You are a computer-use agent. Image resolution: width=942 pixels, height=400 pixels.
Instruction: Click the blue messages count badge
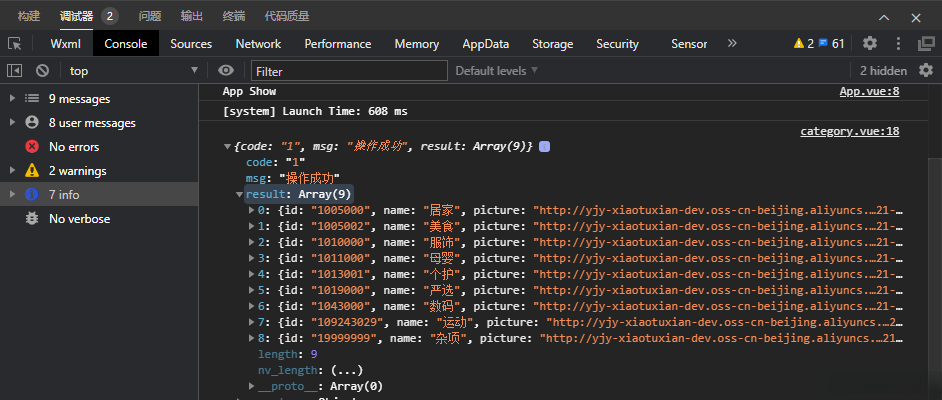tap(832, 44)
